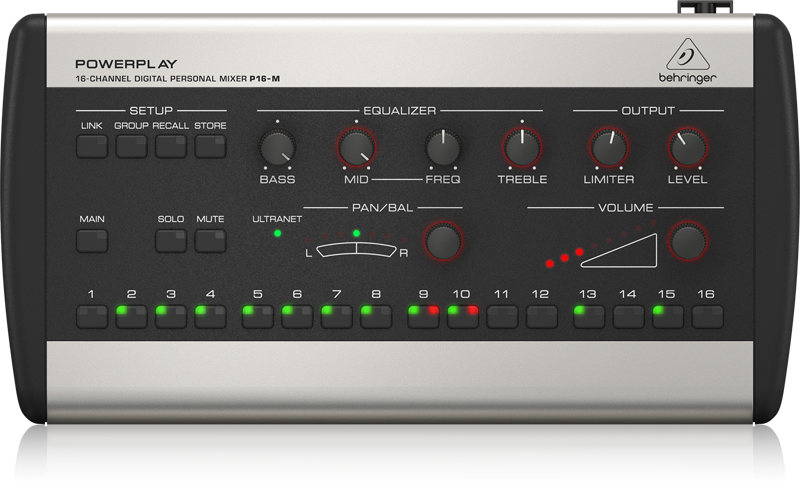Select channel 3 button
800x483 pixels.
pyautogui.click(x=171, y=317)
